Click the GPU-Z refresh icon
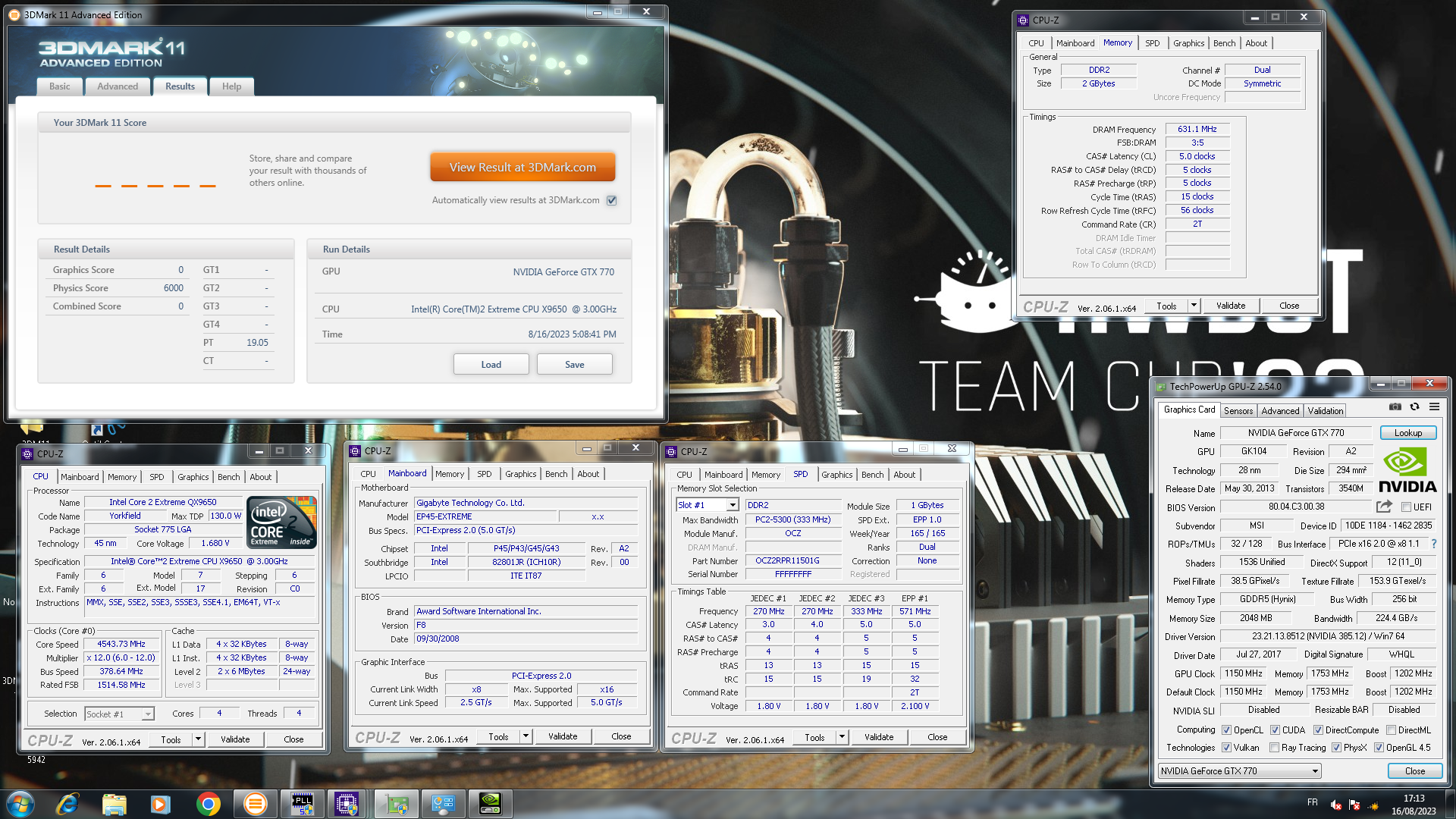 (1414, 407)
